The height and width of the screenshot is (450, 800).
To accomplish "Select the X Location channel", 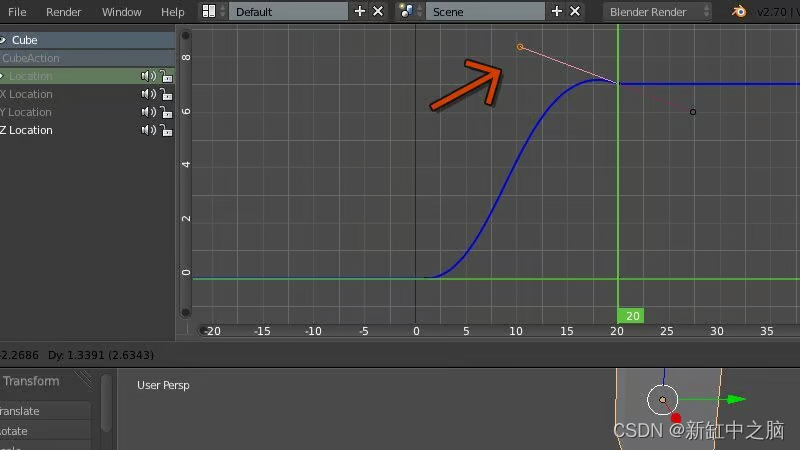I will click(x=26, y=94).
